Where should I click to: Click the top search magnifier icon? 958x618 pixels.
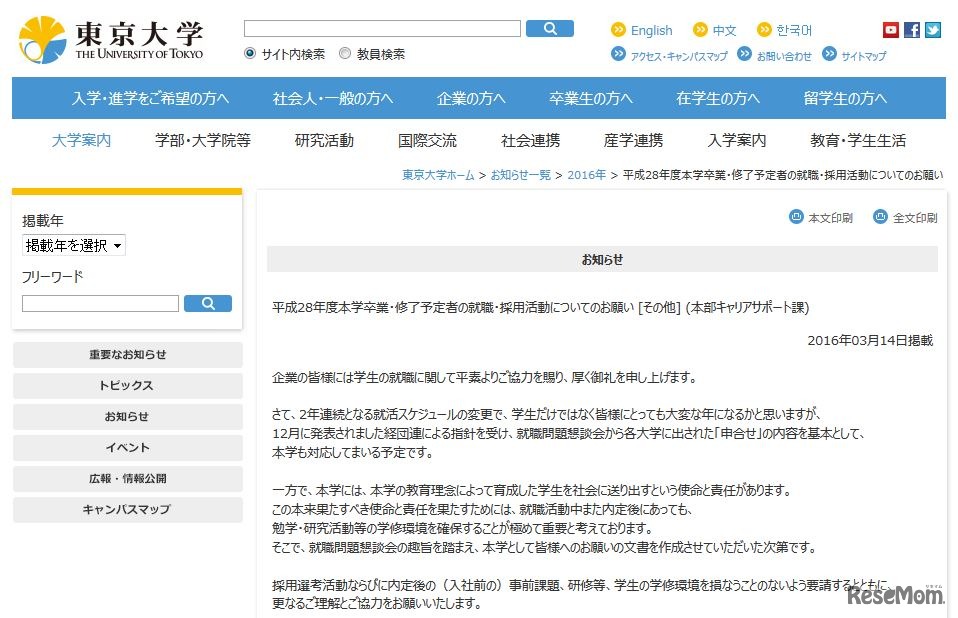click(550, 29)
